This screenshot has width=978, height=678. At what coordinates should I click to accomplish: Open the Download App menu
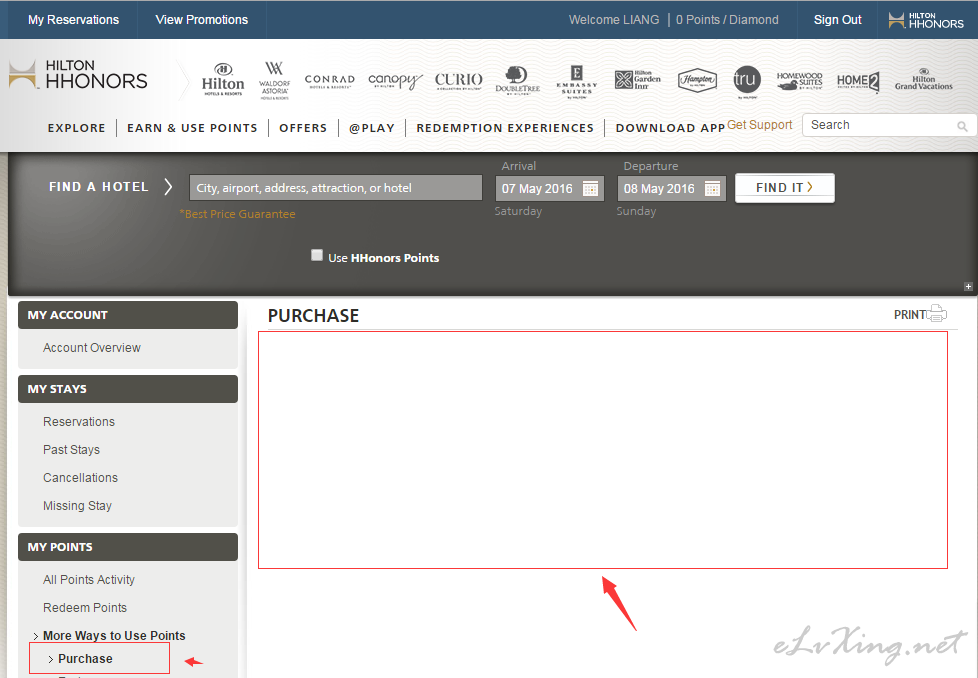click(670, 128)
